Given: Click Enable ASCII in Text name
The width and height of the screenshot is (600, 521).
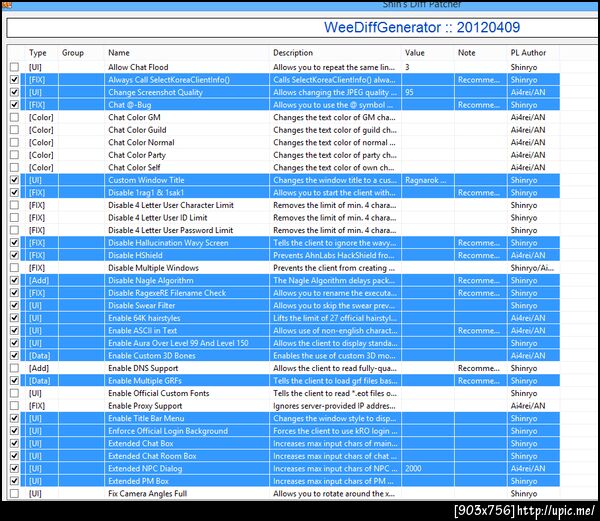Looking at the screenshot, I should pos(143,331).
